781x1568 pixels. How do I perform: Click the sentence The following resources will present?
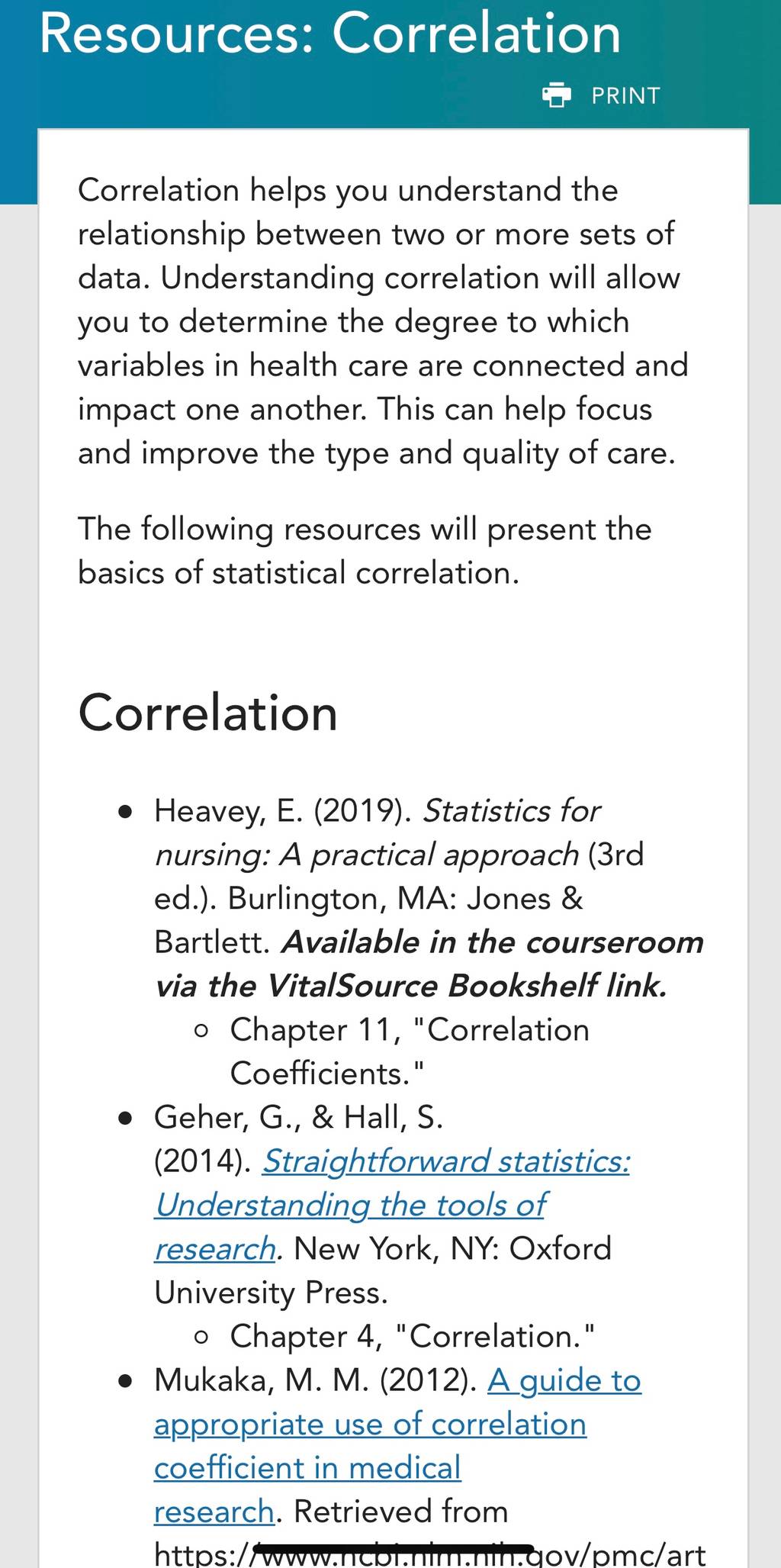point(365,551)
